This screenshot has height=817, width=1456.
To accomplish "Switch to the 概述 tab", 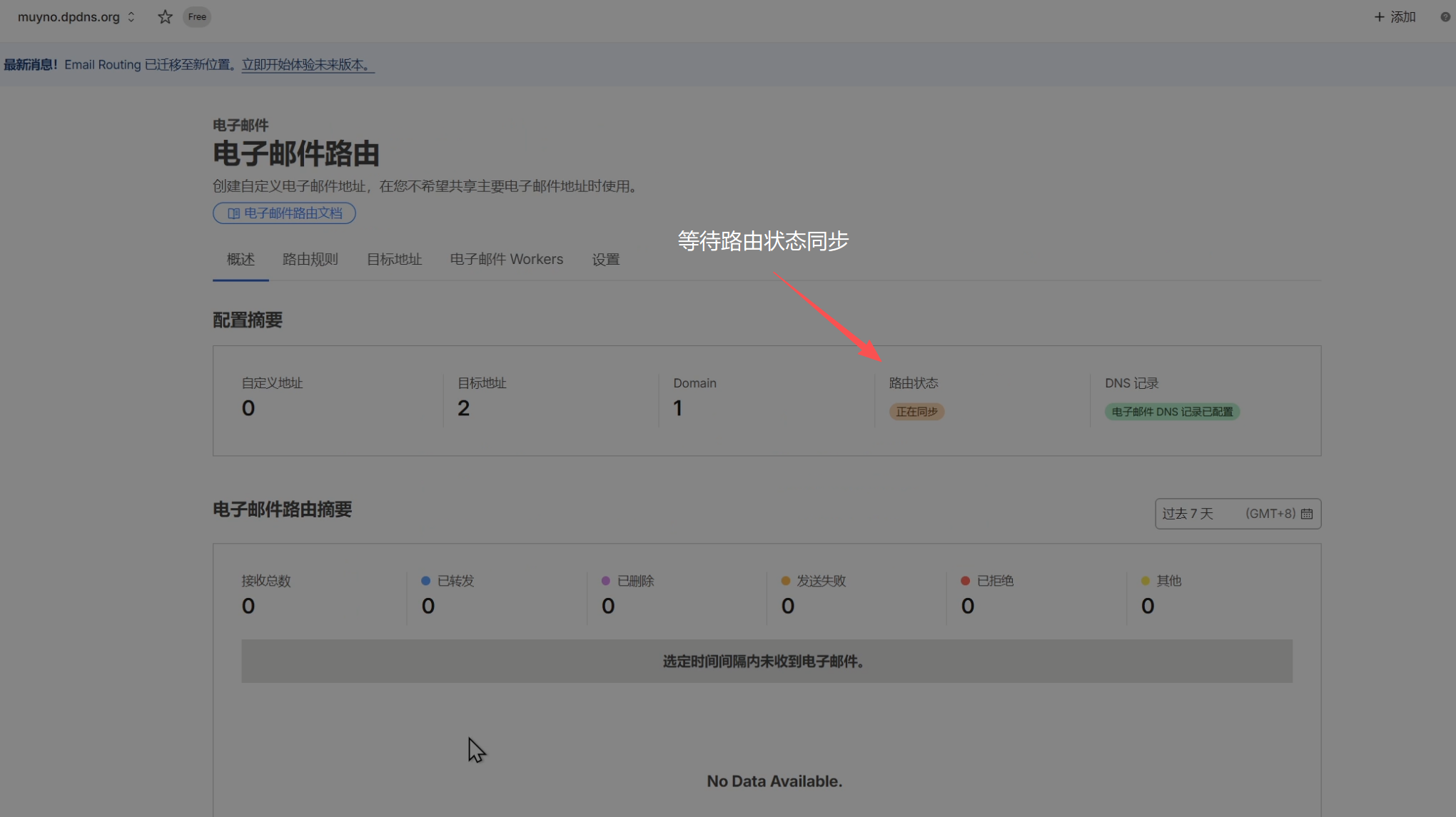I will 241,260.
